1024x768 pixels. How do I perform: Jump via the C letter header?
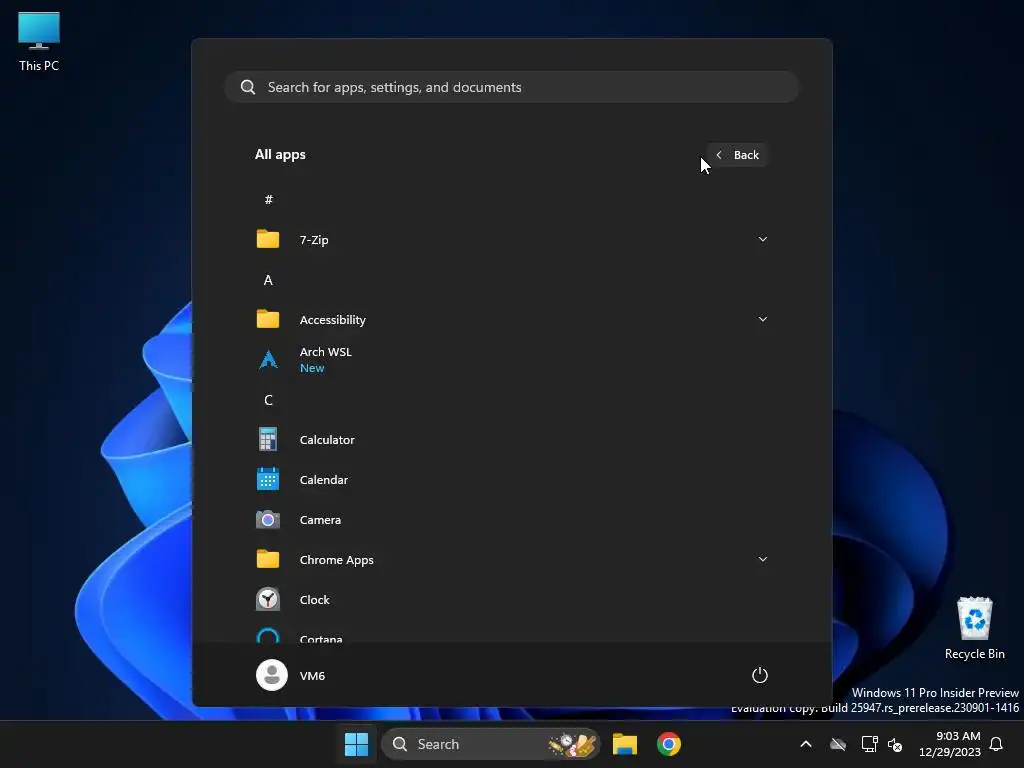268,400
